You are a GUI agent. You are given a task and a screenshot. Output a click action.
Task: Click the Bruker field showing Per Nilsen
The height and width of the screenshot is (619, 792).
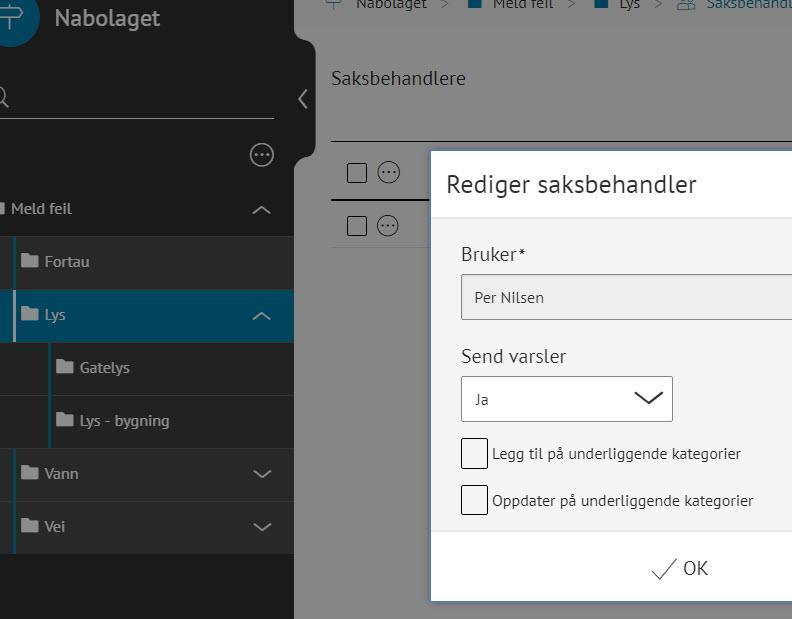click(626, 297)
